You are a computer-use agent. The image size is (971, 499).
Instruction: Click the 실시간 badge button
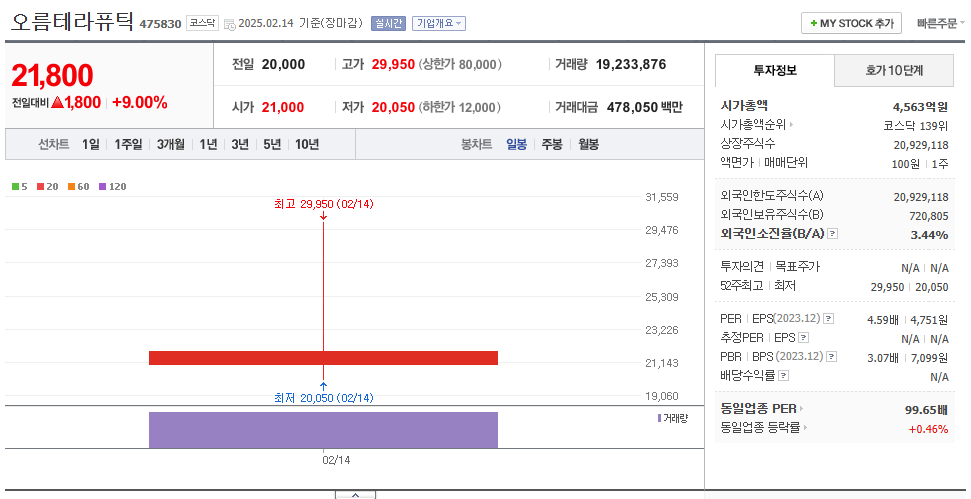pyautogui.click(x=388, y=24)
